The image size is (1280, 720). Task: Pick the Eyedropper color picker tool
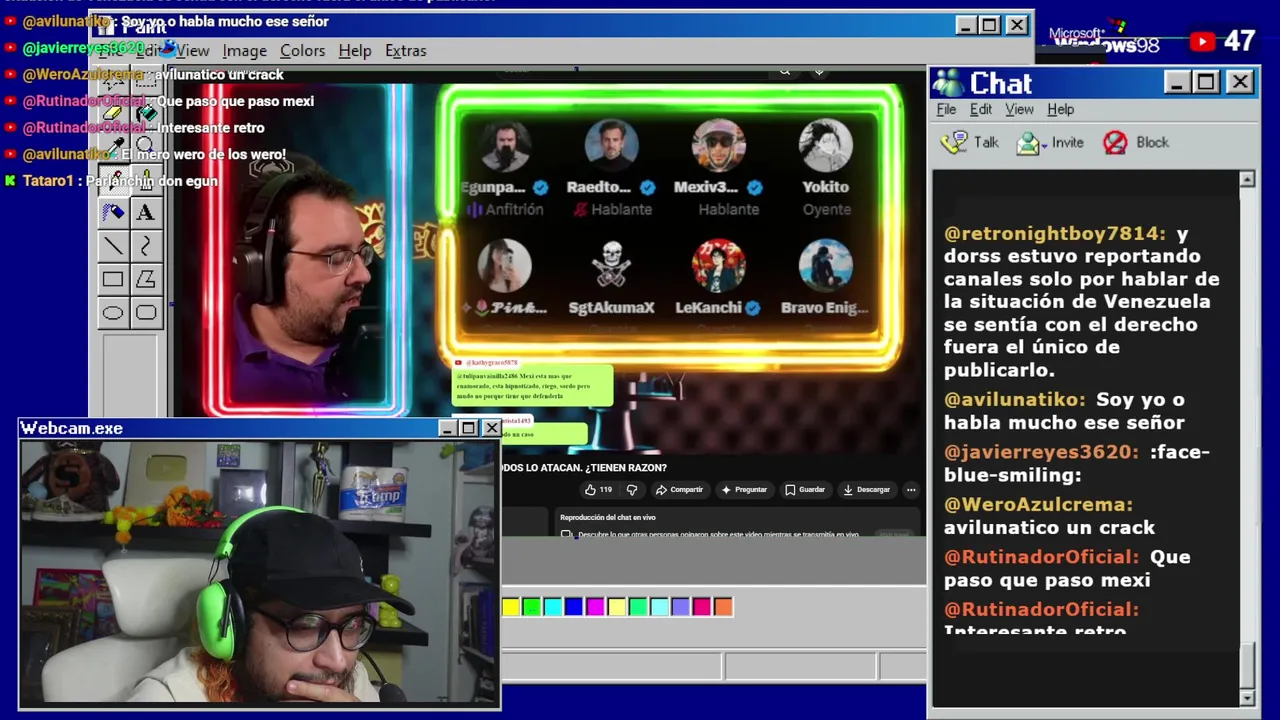113,146
